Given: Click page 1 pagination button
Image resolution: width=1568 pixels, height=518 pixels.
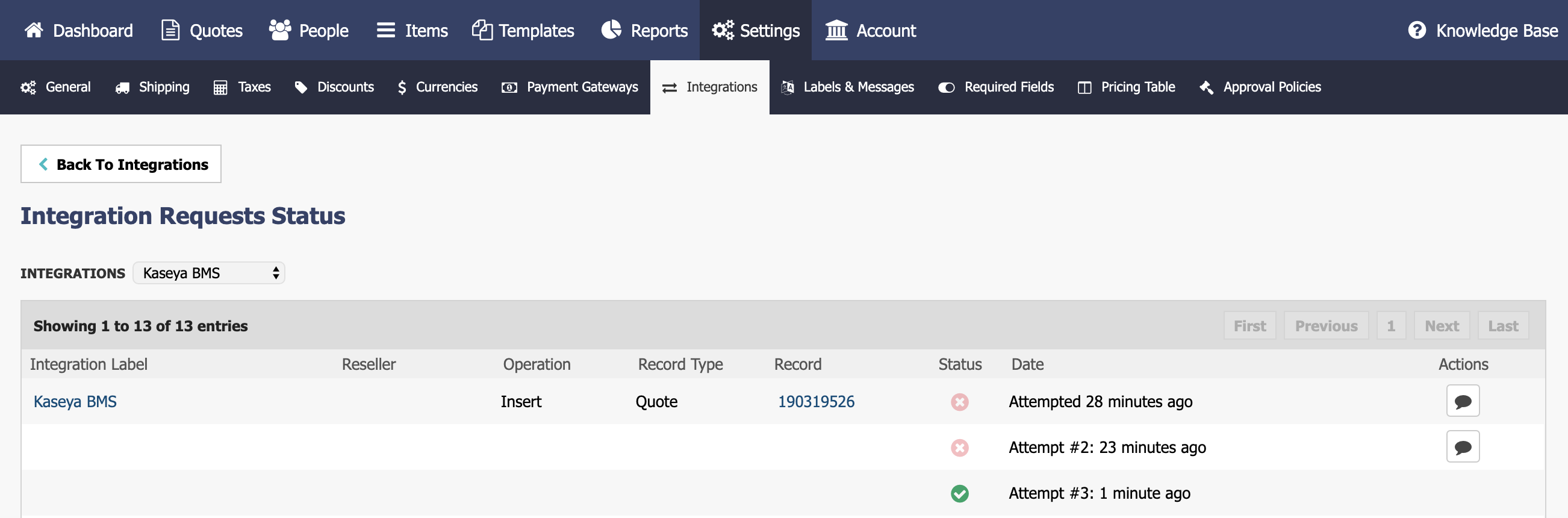Looking at the screenshot, I should [x=1391, y=326].
